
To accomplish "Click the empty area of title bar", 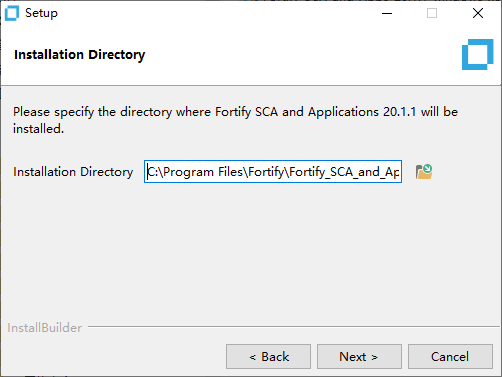I will click(x=217, y=13).
